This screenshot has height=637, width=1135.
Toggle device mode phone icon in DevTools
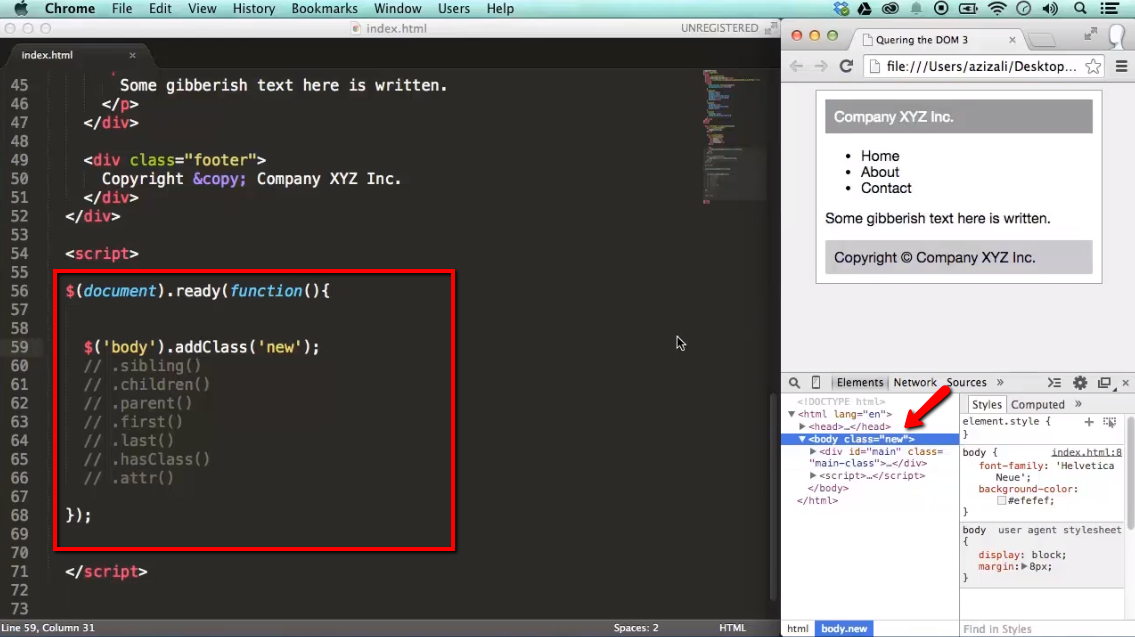816,383
